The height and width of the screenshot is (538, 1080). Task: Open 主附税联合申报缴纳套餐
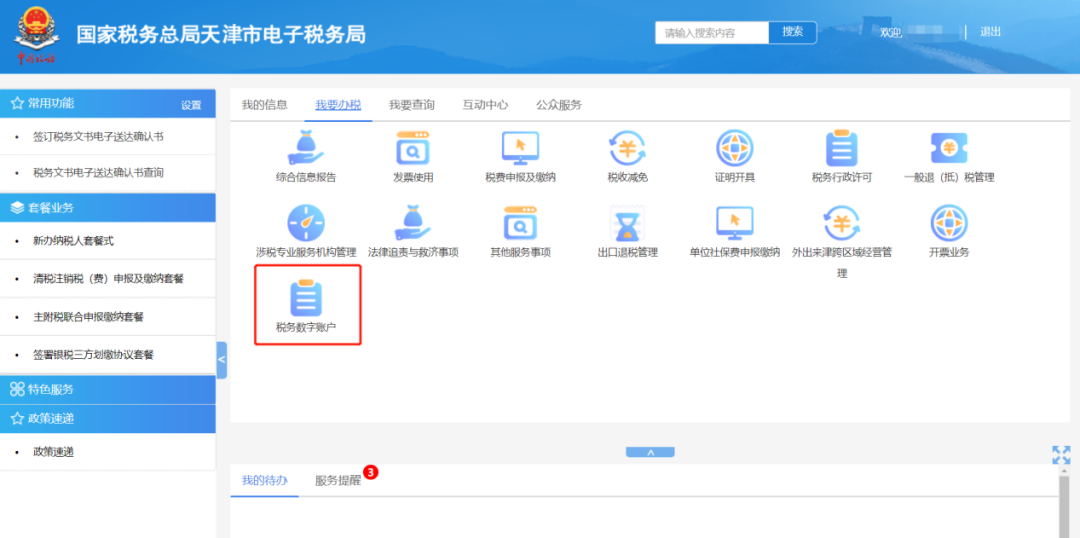tap(89, 317)
